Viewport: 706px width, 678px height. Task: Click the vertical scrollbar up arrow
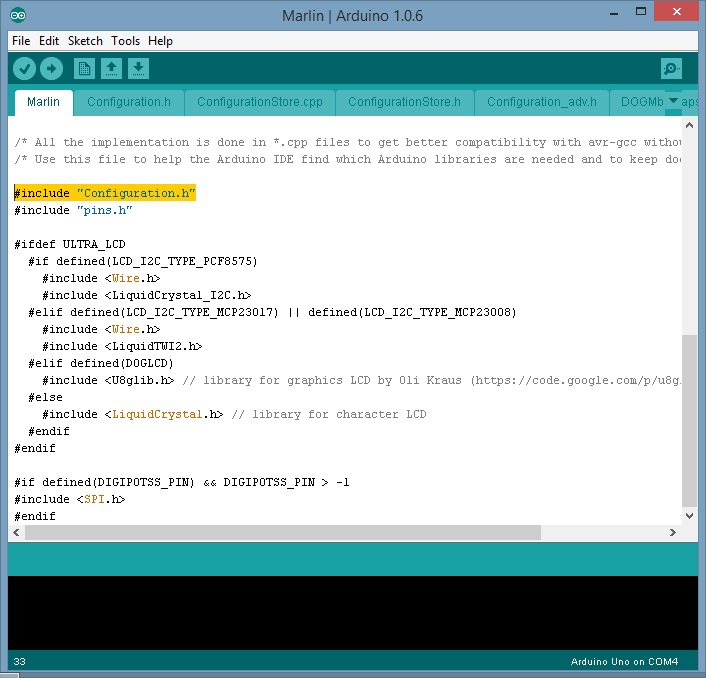689,126
